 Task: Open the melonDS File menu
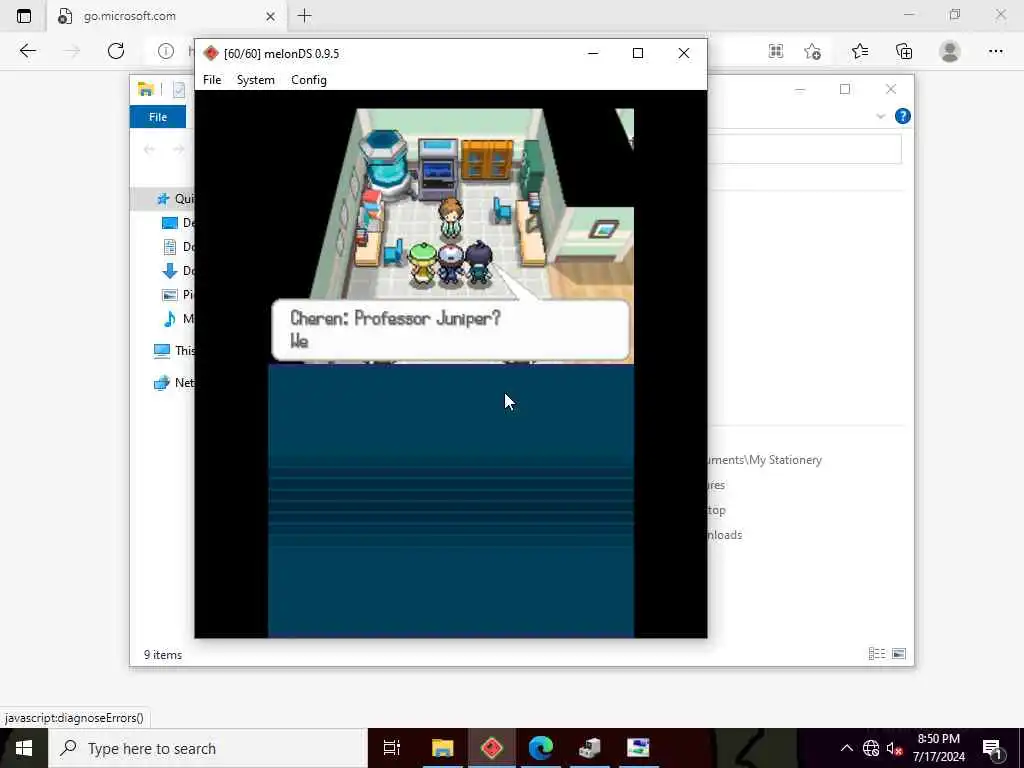coord(212,80)
